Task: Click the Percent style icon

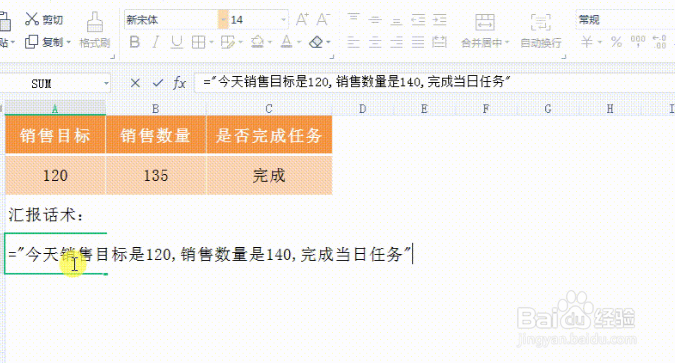Action: 616,42
